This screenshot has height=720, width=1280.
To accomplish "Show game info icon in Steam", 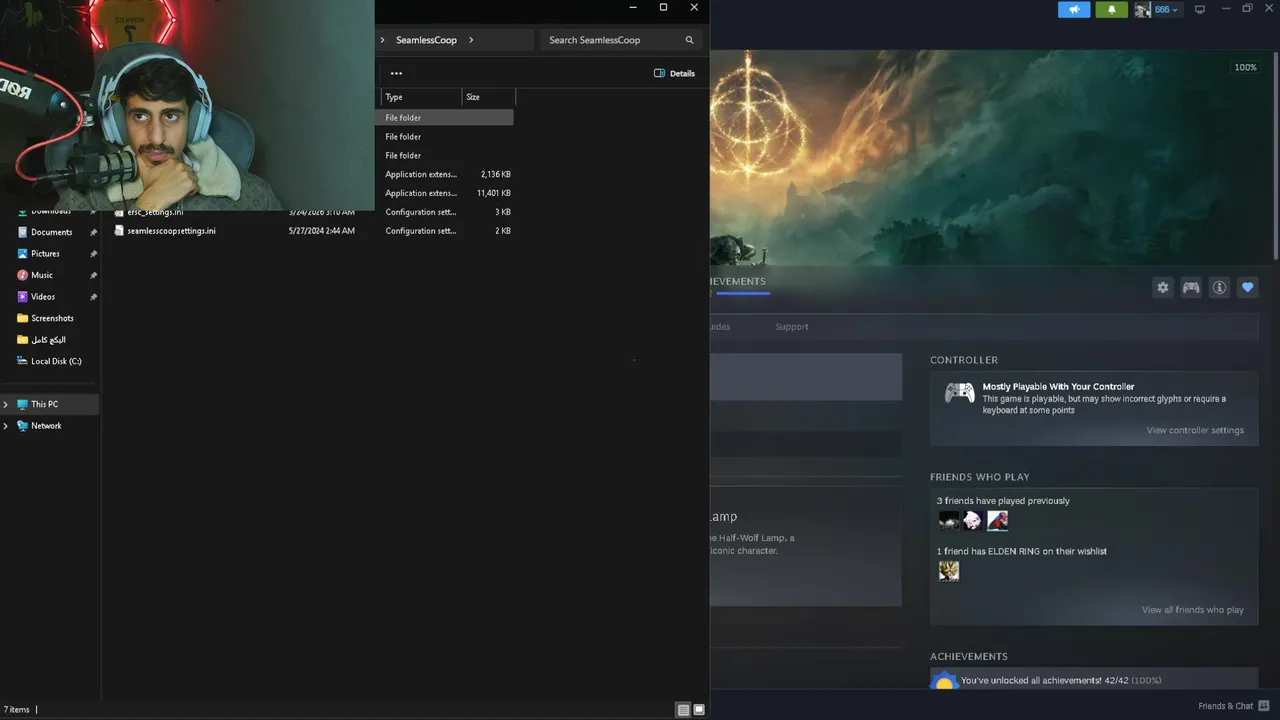I will 1219,287.
